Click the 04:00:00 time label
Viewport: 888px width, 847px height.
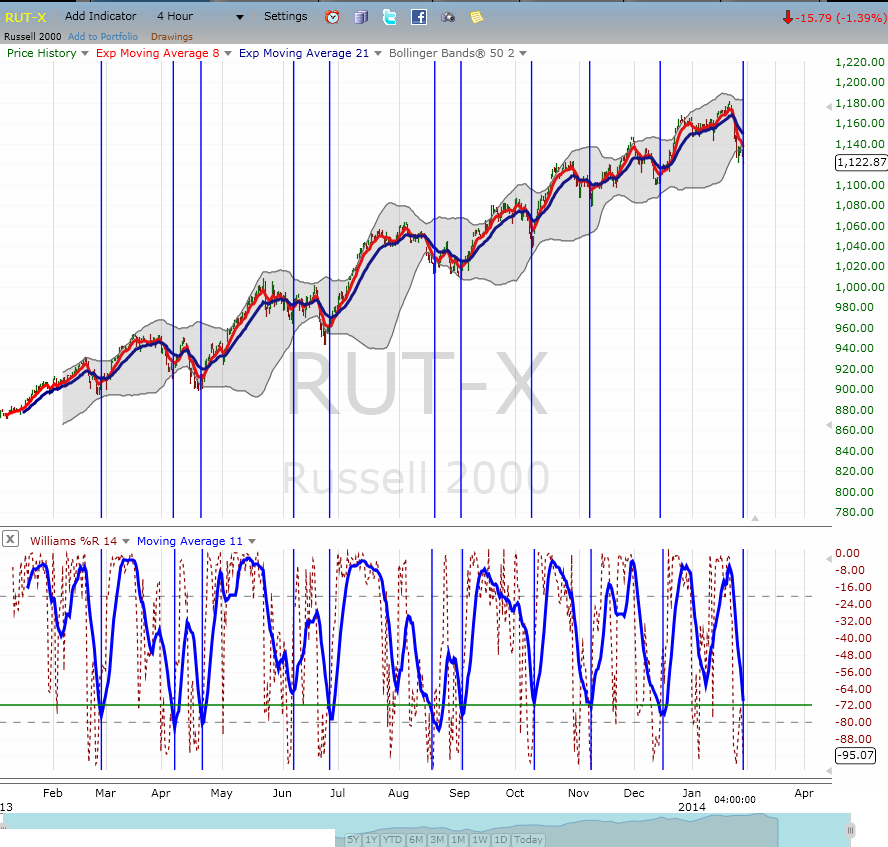[735, 800]
